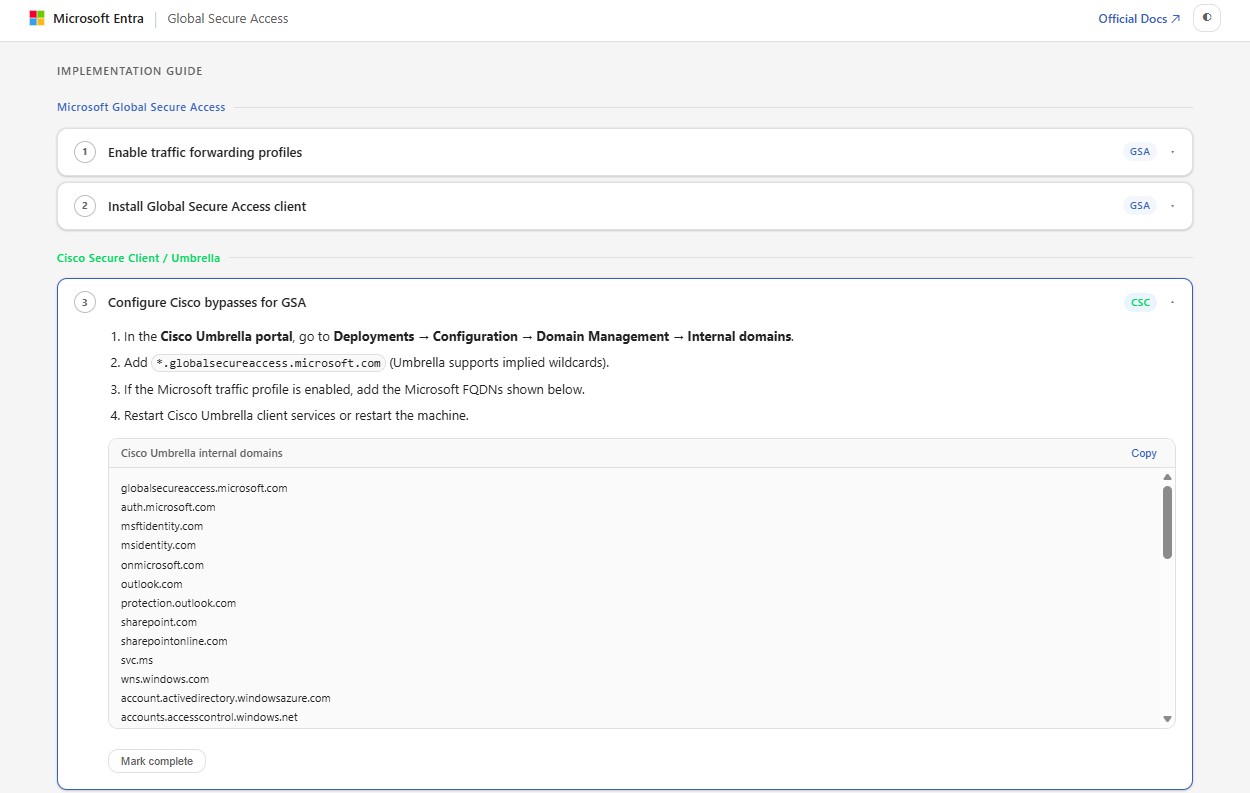Open the Official Docs link
The height and width of the screenshot is (793, 1250).
[1139, 19]
